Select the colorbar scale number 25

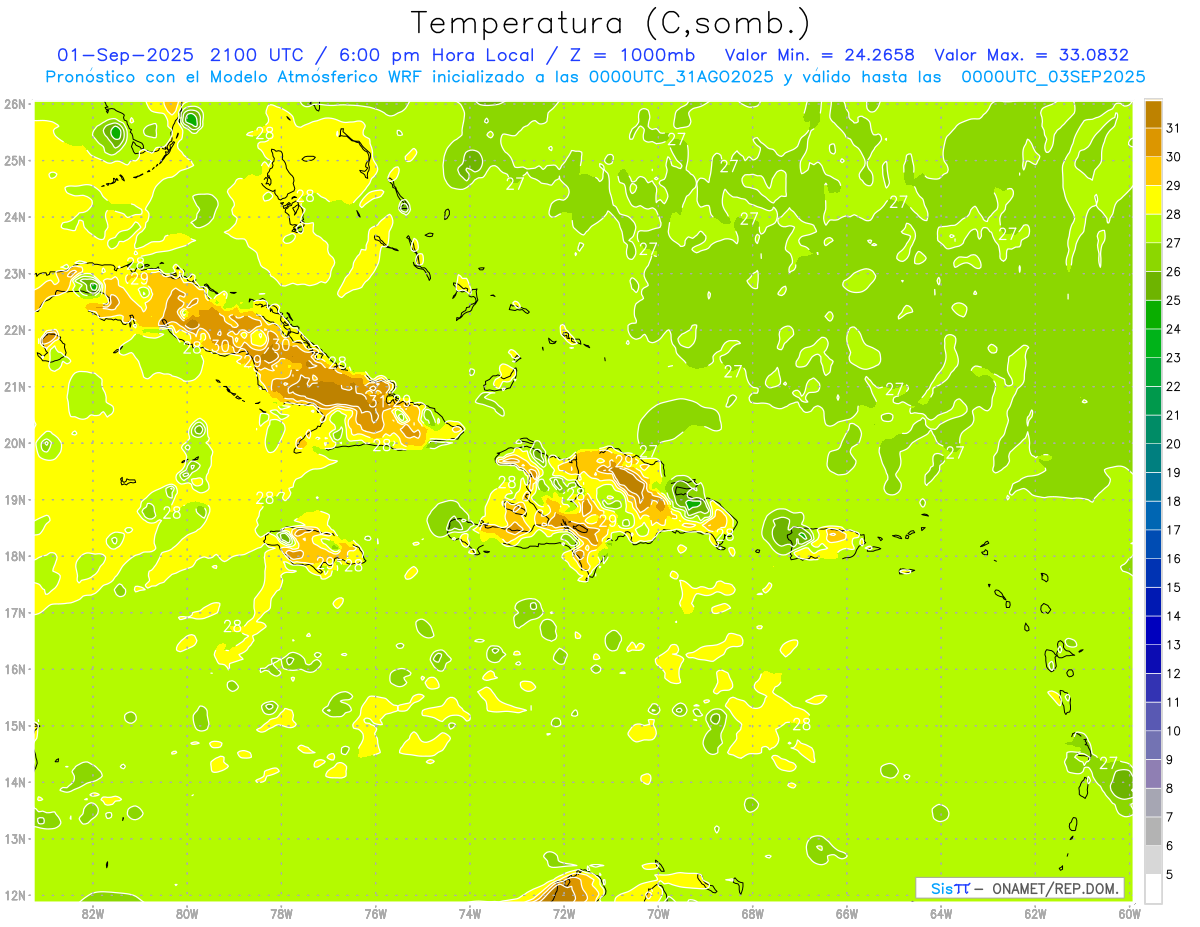pos(1175,300)
